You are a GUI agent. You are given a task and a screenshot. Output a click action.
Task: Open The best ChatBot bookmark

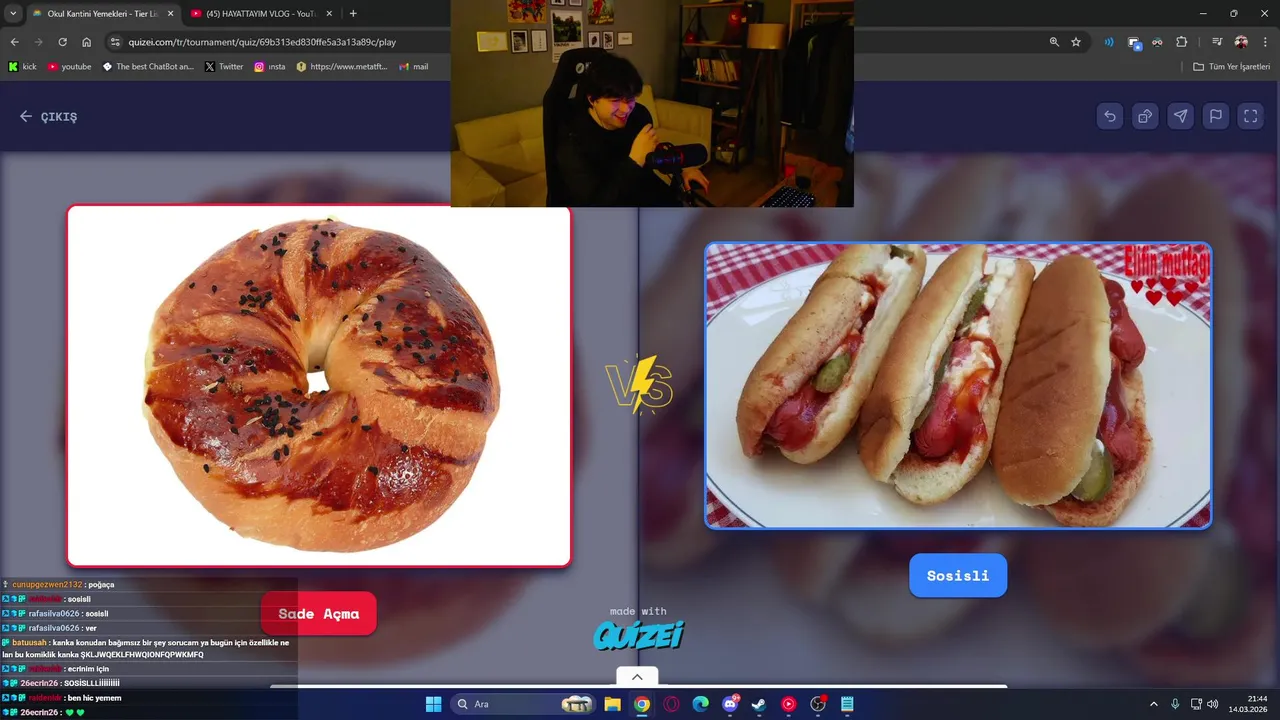click(x=148, y=67)
